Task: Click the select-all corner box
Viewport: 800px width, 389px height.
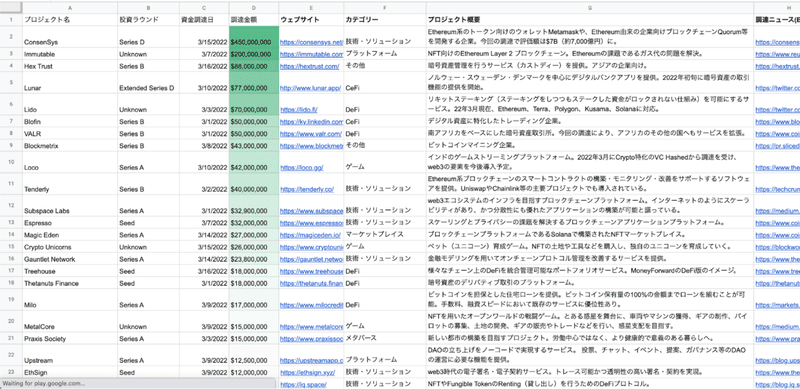Action: (11, 8)
